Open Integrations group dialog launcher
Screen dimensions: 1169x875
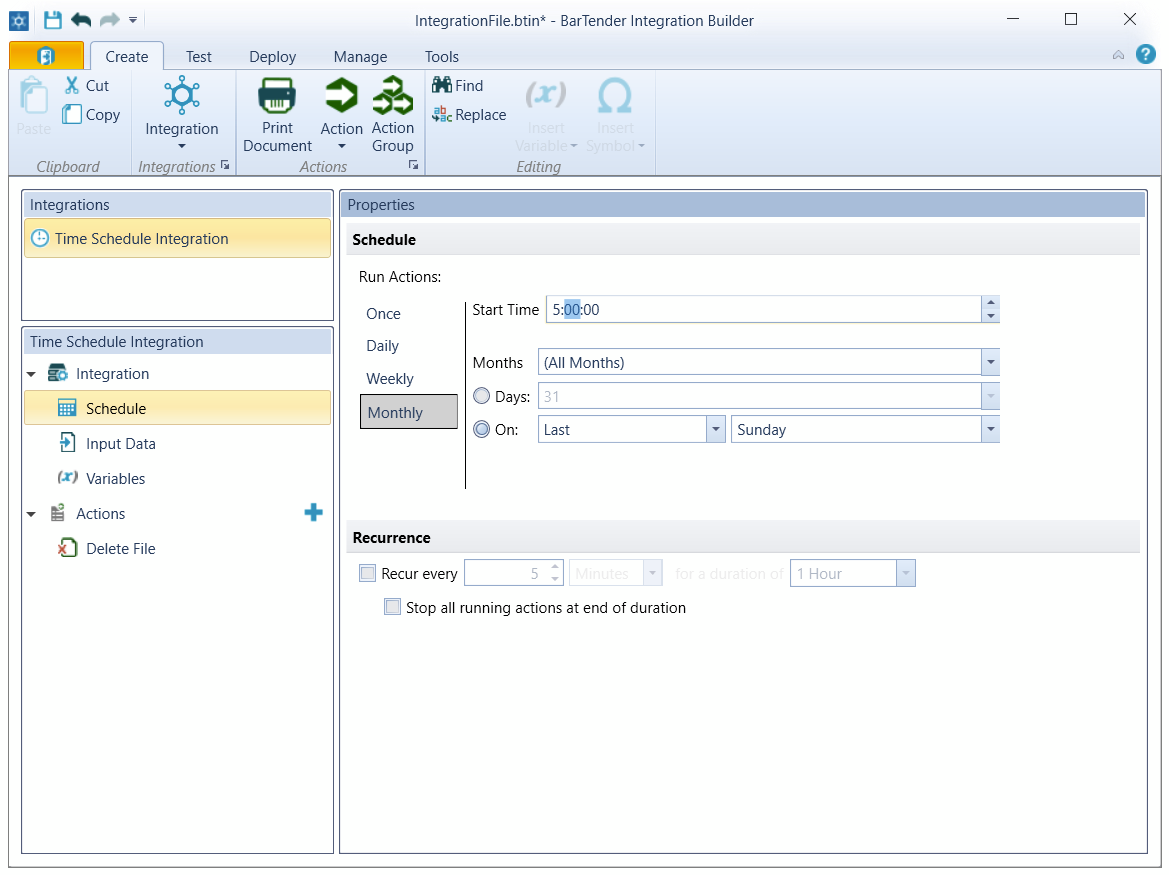(x=225, y=165)
